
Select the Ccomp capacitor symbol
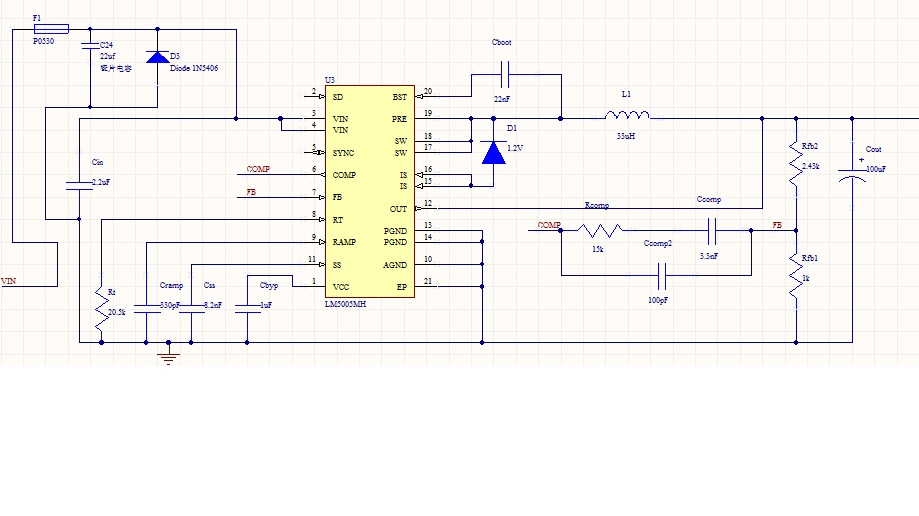click(x=712, y=230)
